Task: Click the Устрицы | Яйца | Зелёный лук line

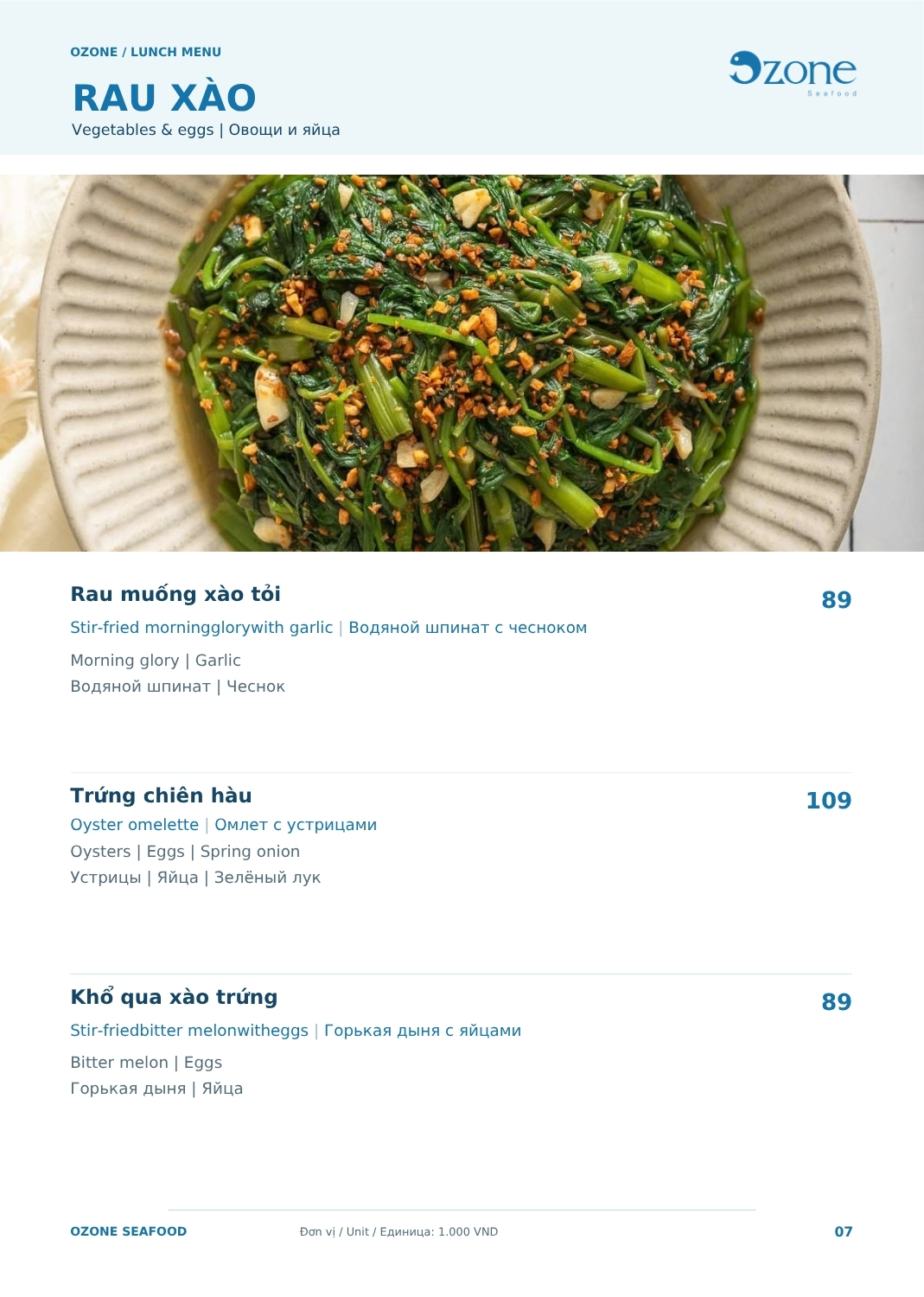Action: click(x=195, y=878)
